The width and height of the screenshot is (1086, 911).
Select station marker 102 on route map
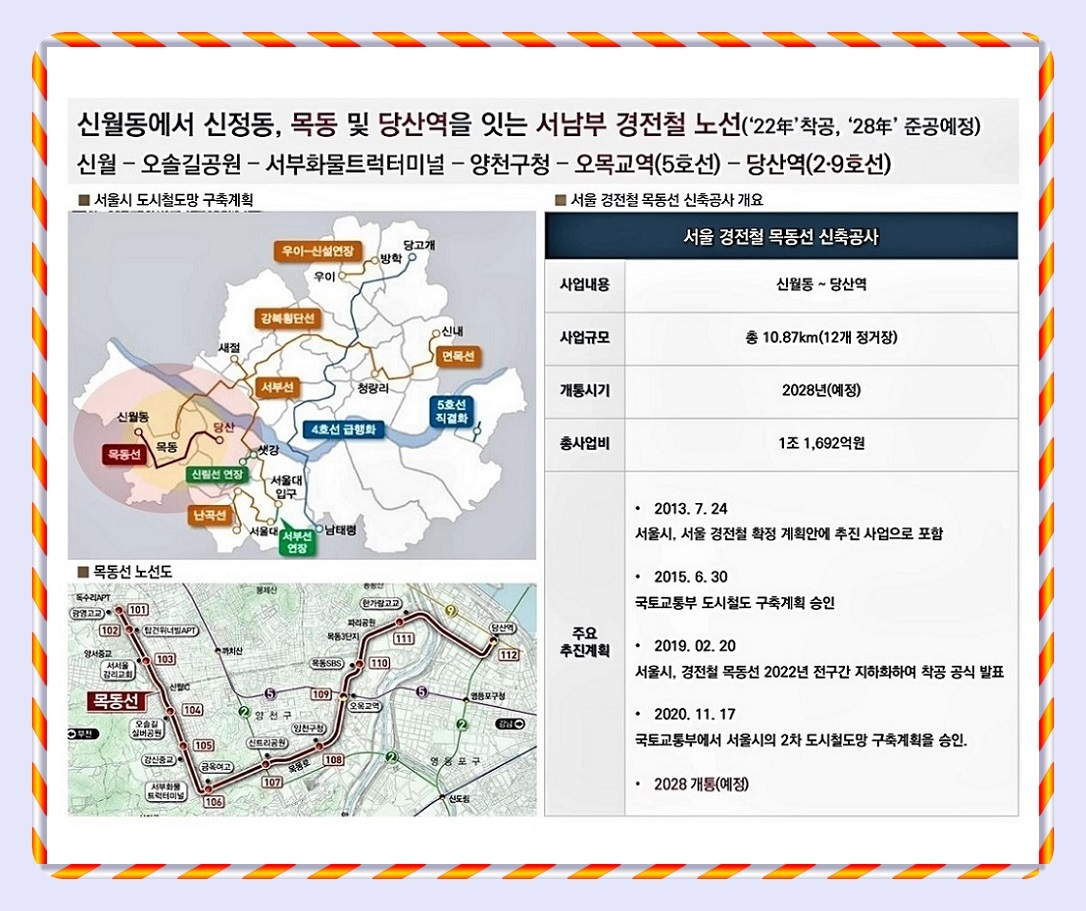coord(109,630)
